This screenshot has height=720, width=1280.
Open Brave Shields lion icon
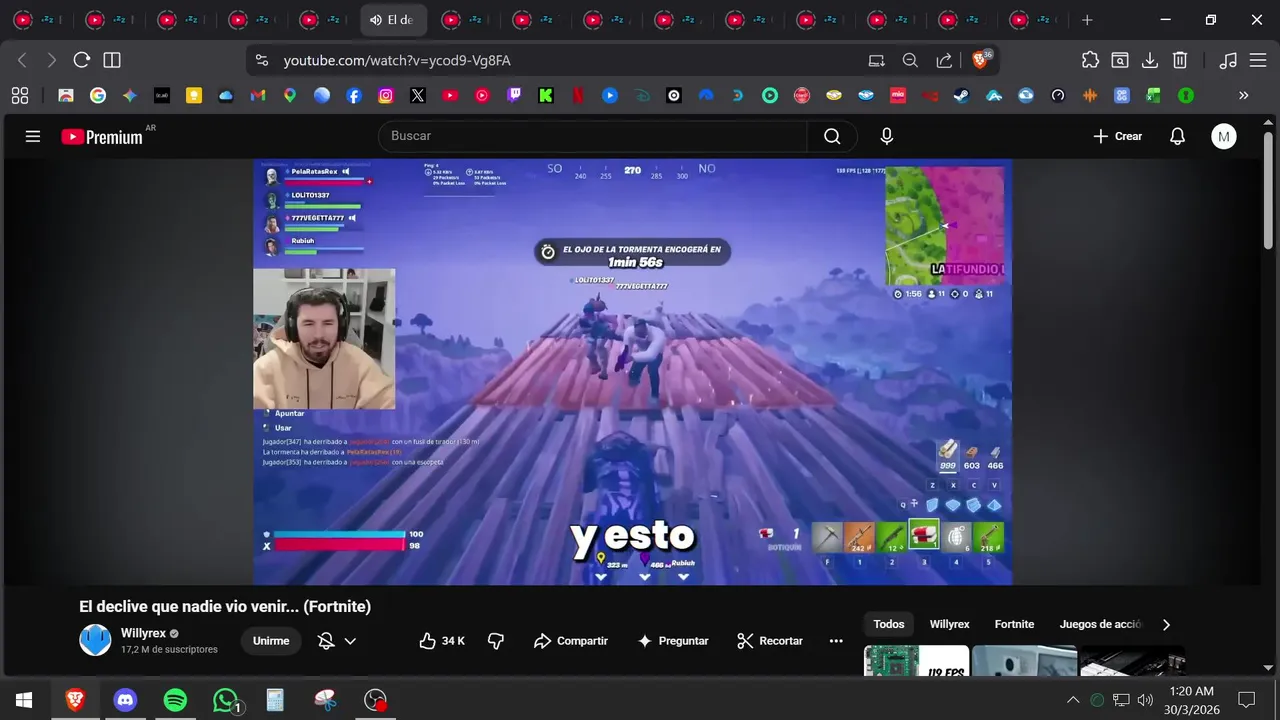(x=980, y=60)
